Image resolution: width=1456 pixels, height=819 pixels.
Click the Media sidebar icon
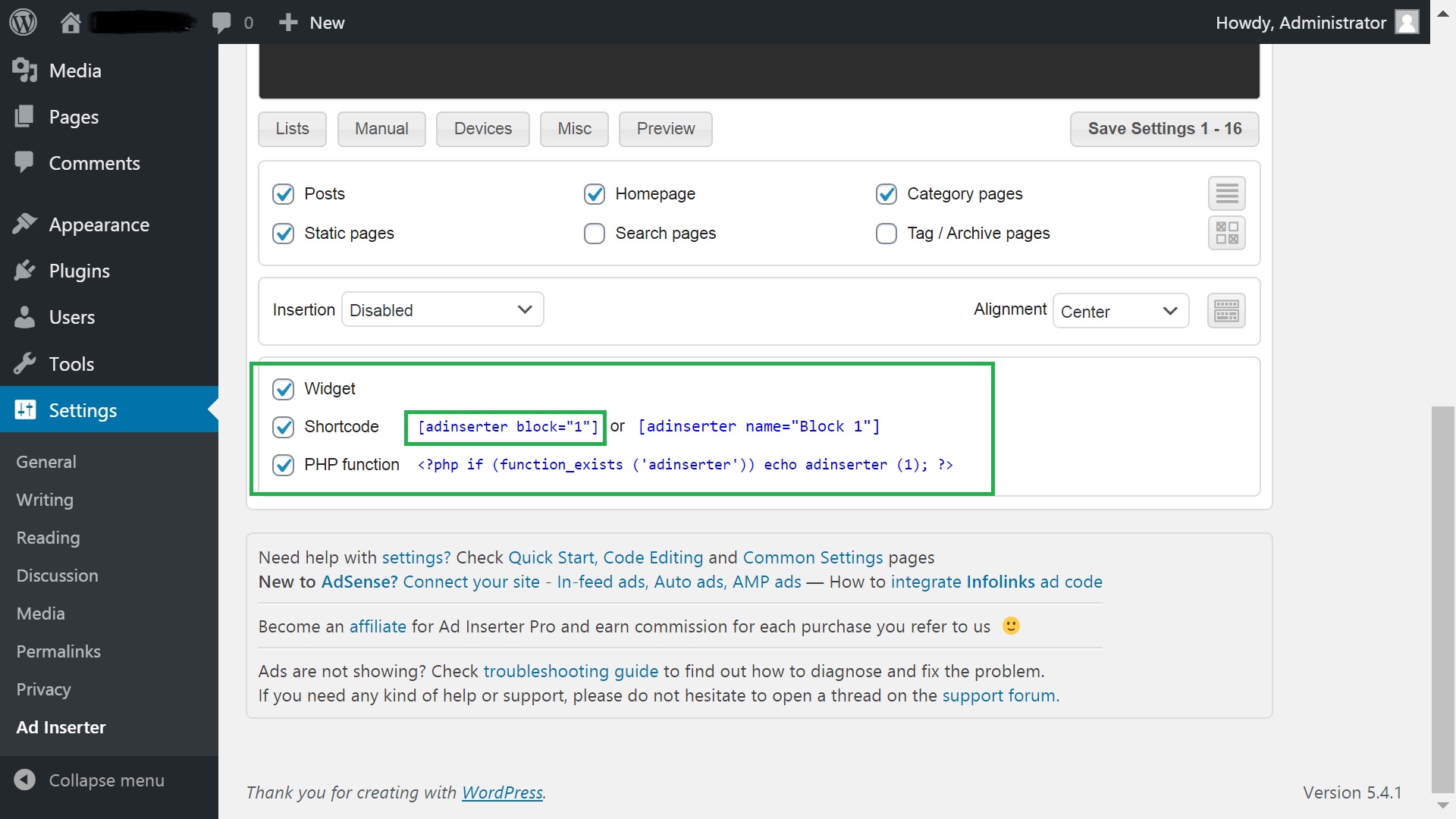pos(24,70)
